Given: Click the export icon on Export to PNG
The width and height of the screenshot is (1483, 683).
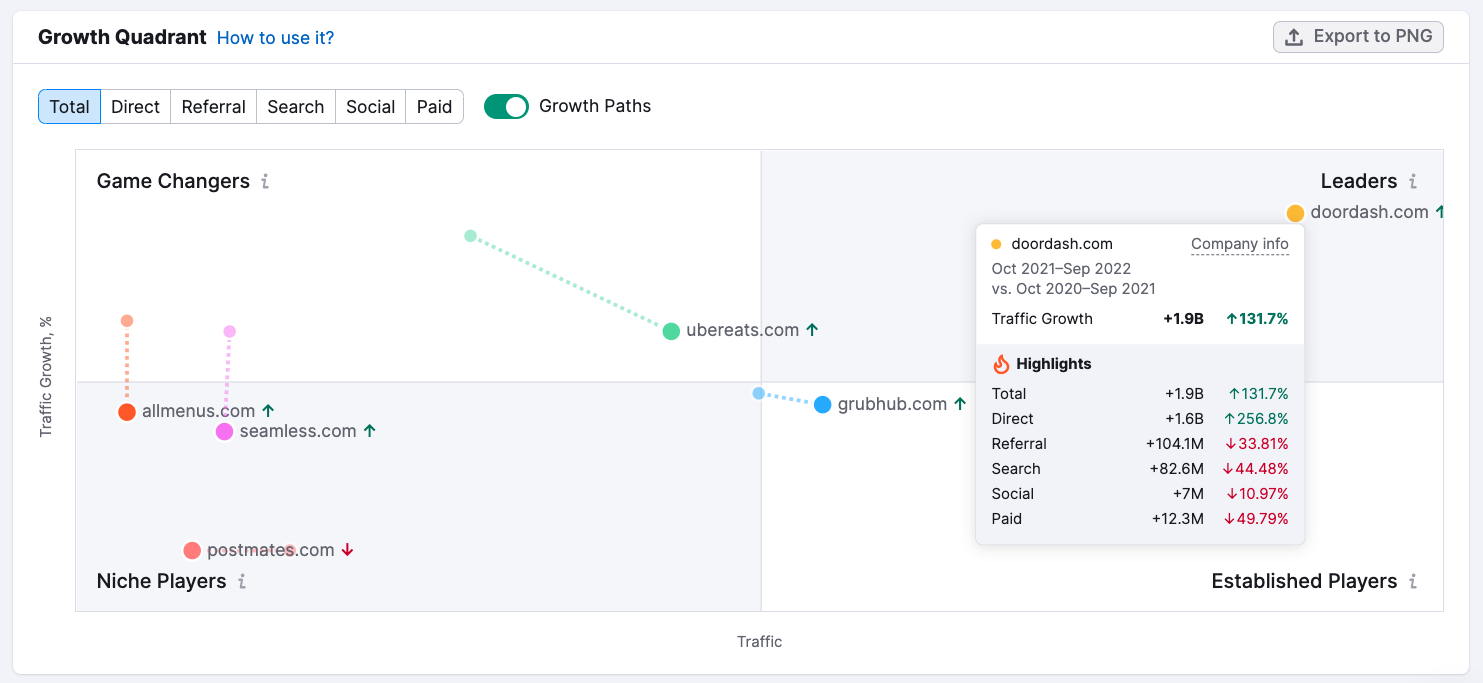Looking at the screenshot, I should (1294, 37).
